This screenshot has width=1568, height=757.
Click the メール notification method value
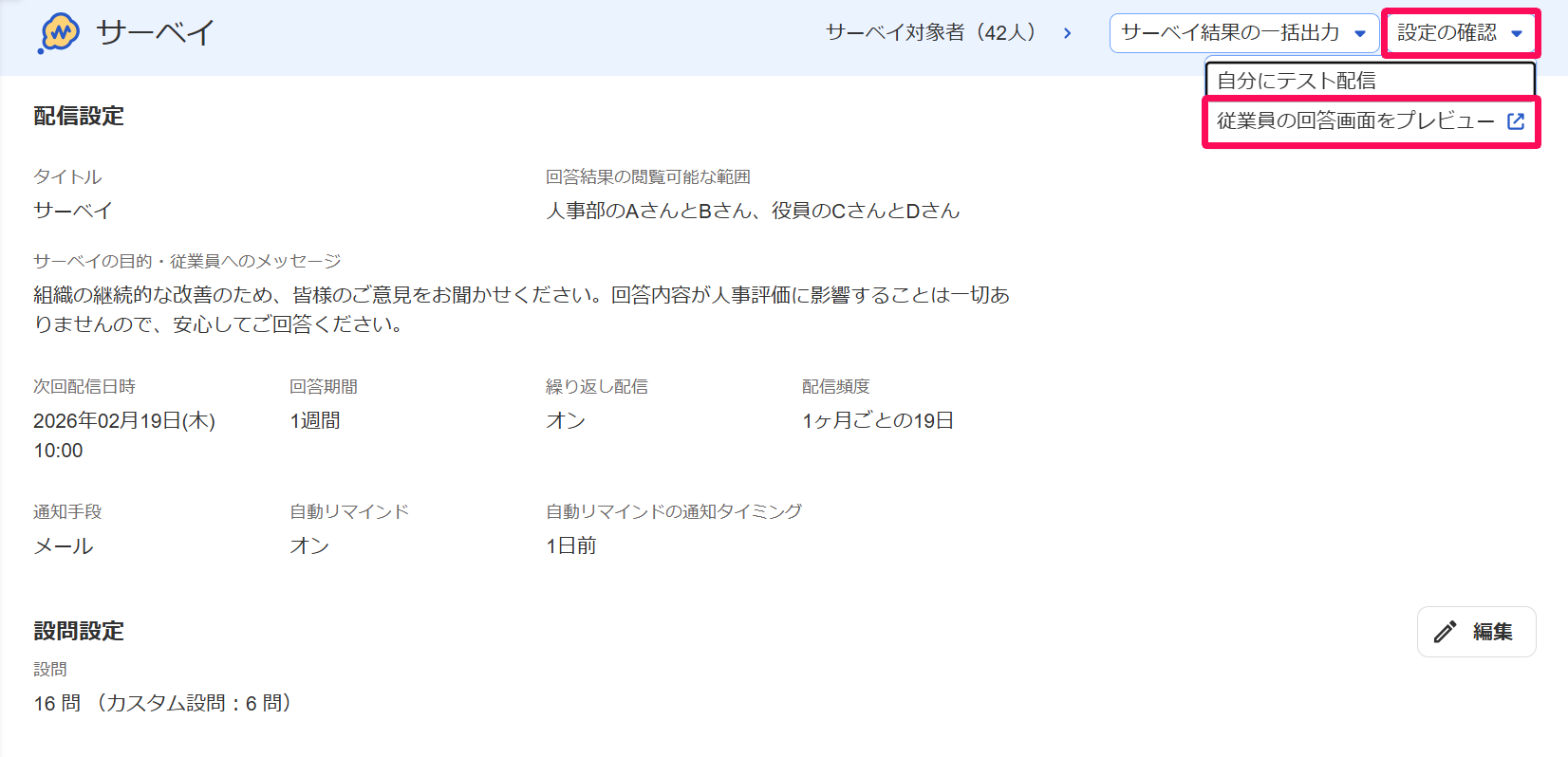[x=64, y=546]
